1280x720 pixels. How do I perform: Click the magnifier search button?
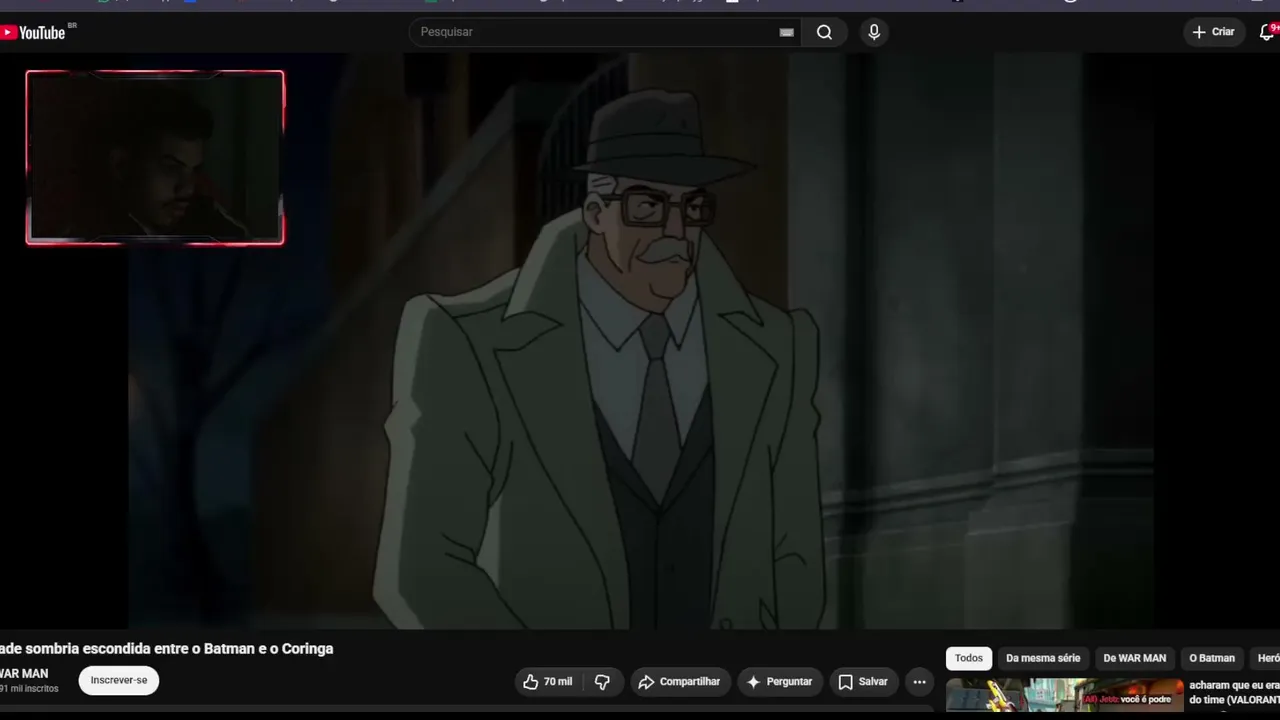[x=824, y=32]
